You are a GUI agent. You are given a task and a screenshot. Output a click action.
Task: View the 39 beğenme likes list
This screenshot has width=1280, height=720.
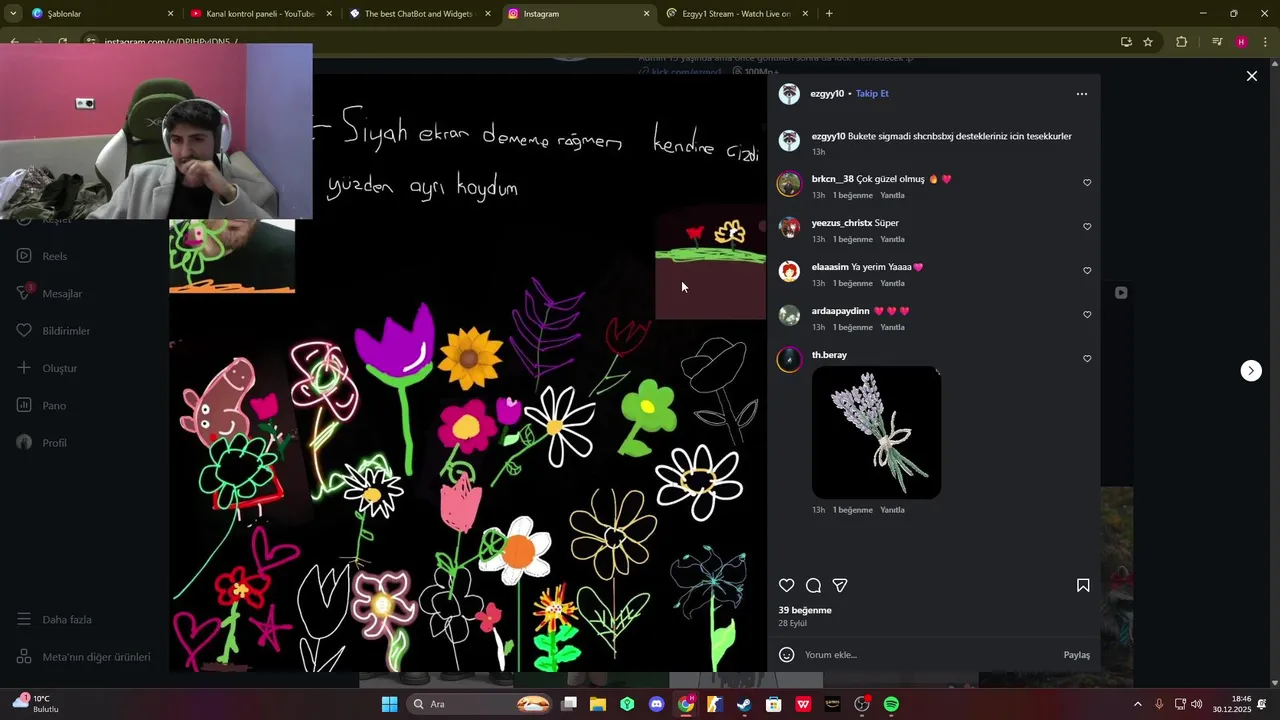(805, 610)
